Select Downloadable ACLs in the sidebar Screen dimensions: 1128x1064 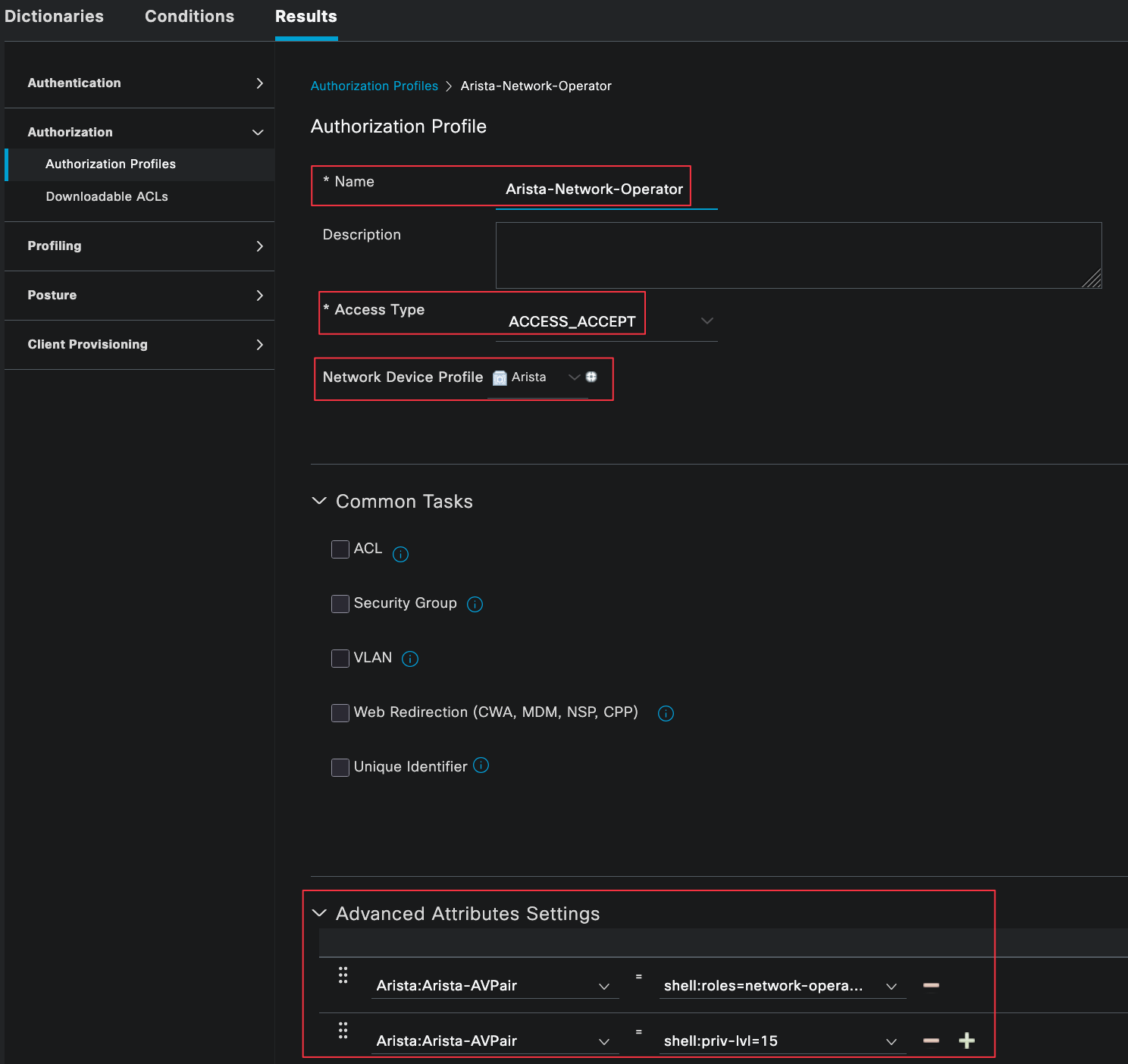tap(107, 196)
